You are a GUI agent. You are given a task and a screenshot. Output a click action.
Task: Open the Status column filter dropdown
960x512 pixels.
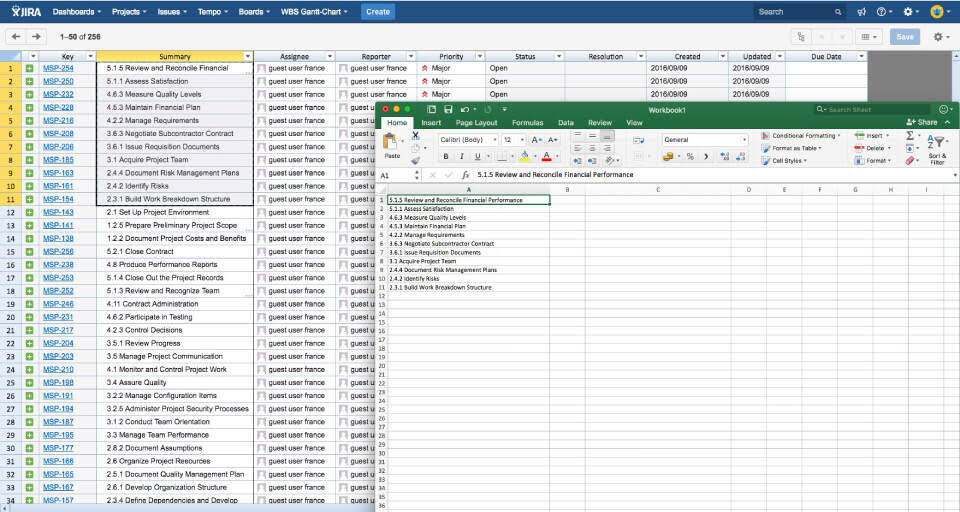[558, 56]
